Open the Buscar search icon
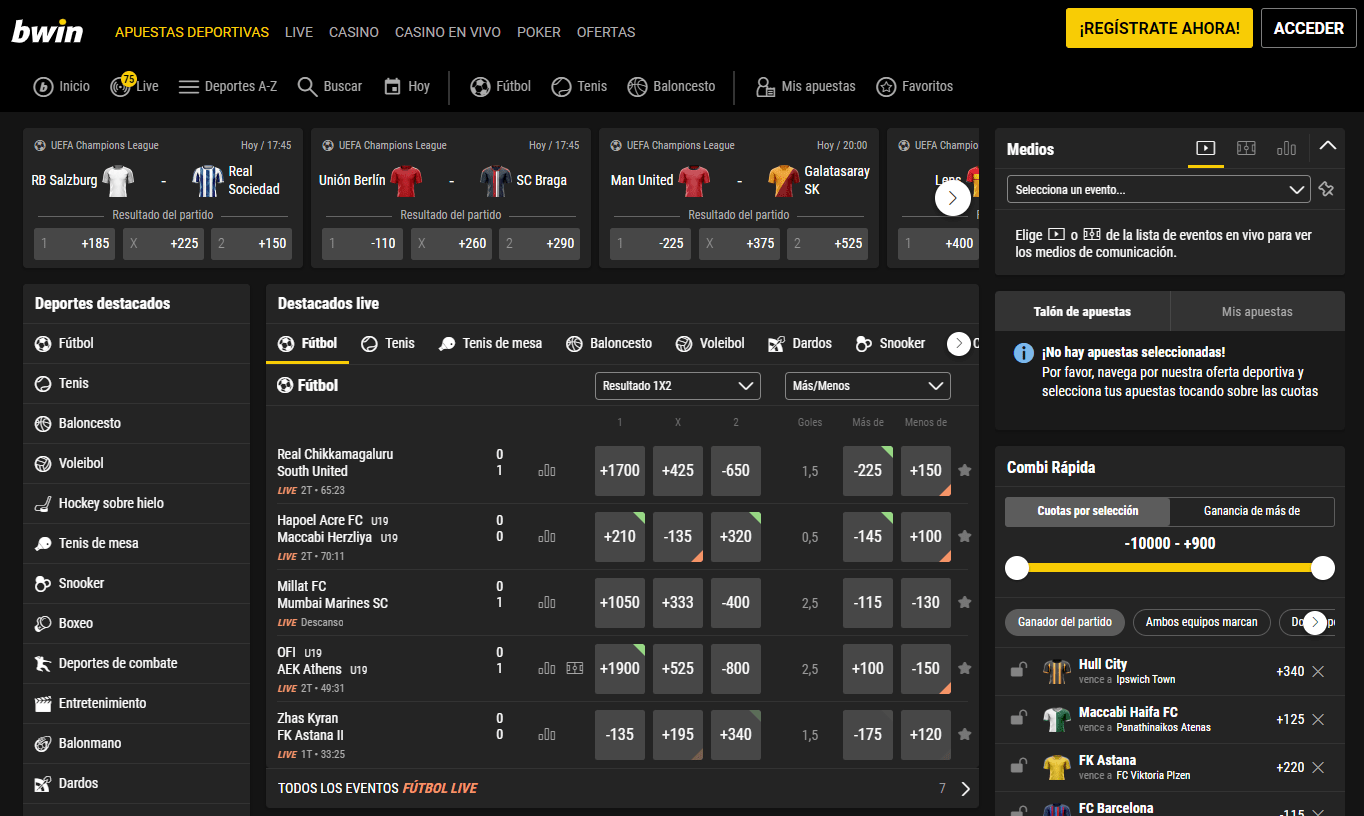This screenshot has height=816, width=1364. 308,87
